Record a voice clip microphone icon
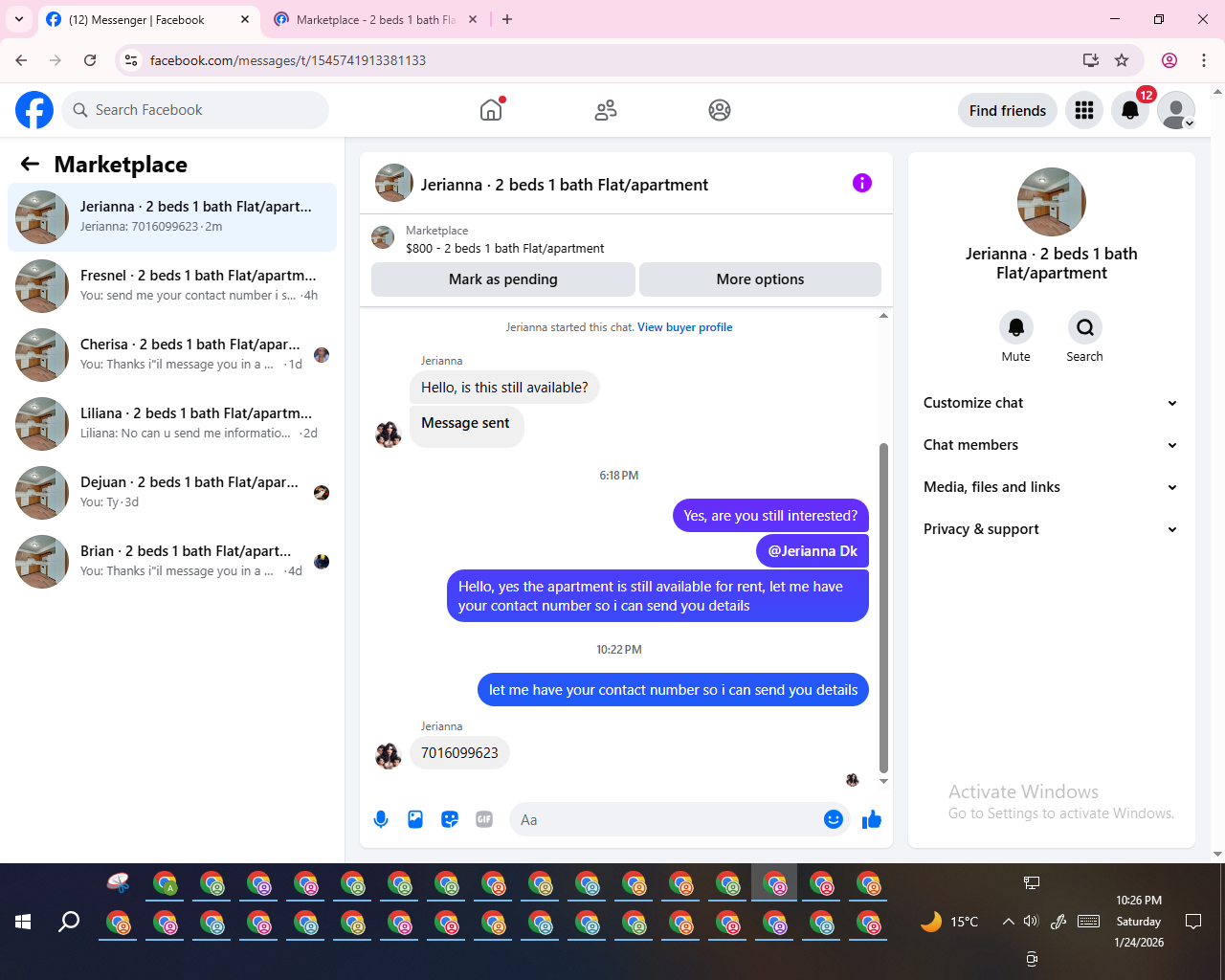1225x980 pixels. click(x=381, y=819)
